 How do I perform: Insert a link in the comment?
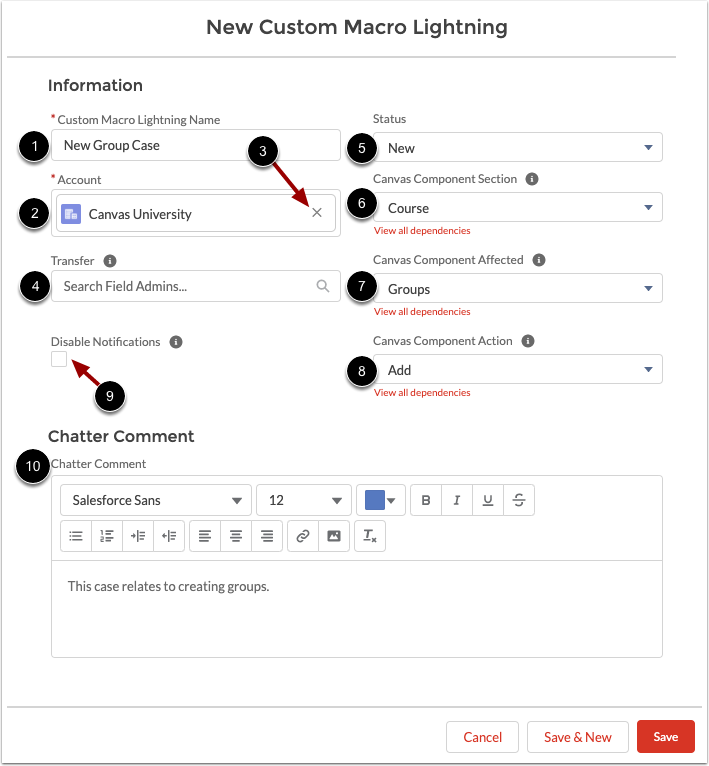pyautogui.click(x=303, y=536)
